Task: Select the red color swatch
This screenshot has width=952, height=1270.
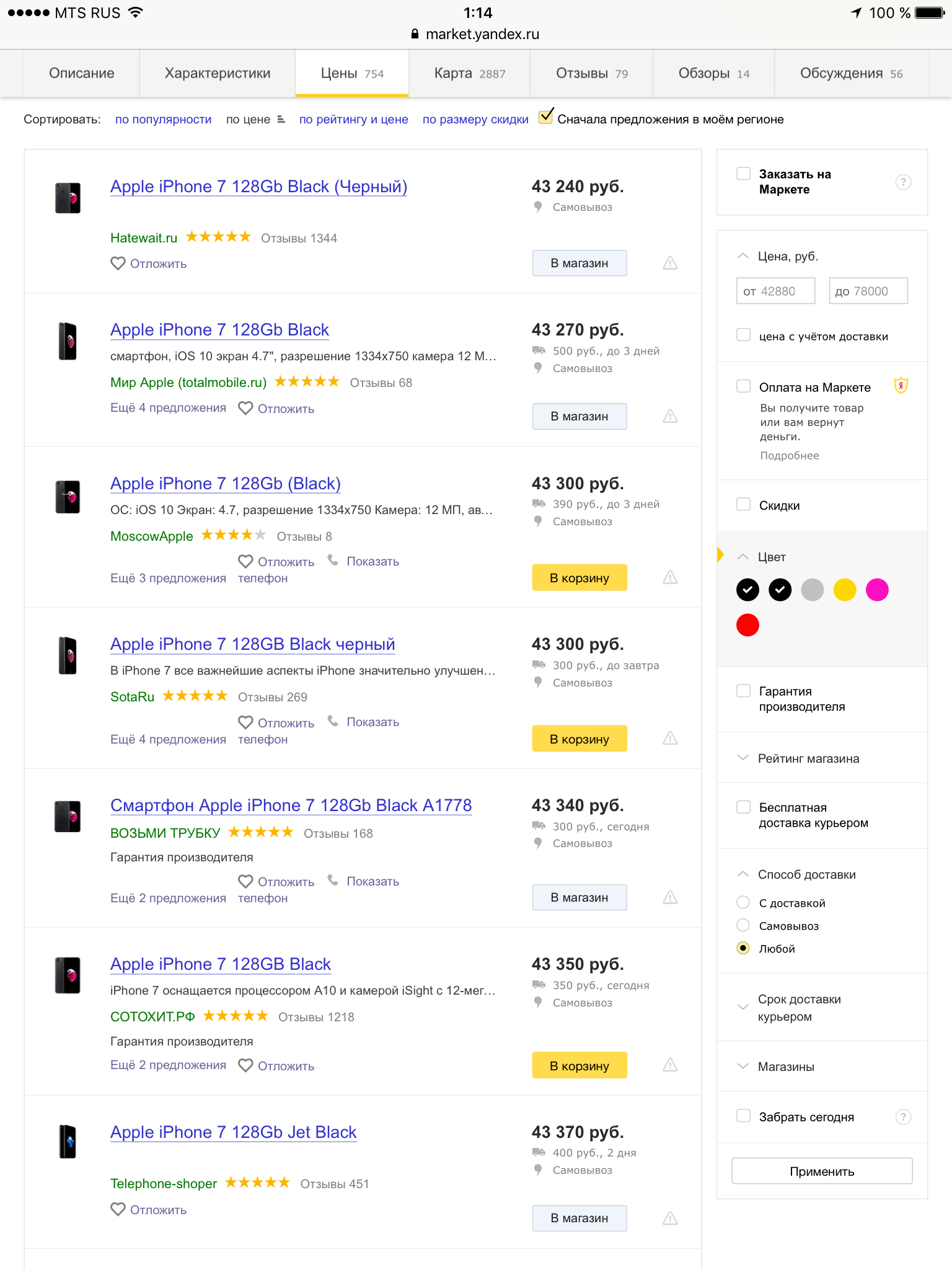Action: coord(747,624)
